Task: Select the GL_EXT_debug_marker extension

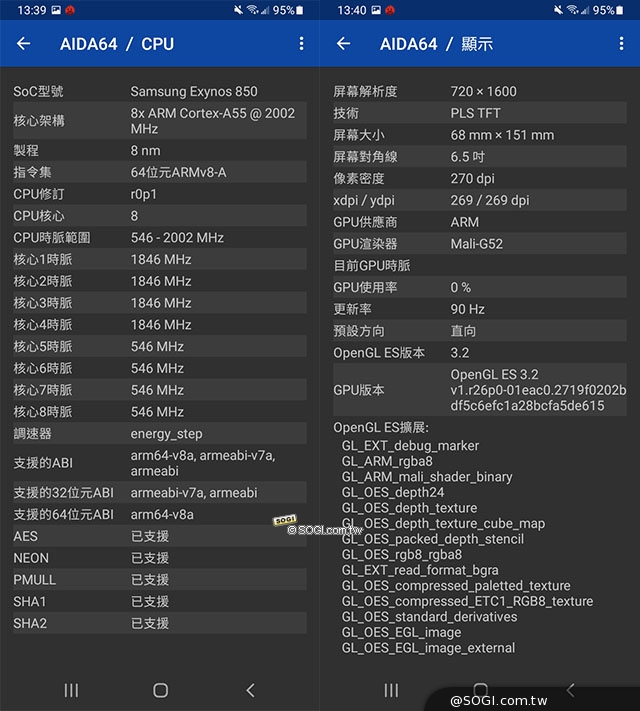Action: 410,446
